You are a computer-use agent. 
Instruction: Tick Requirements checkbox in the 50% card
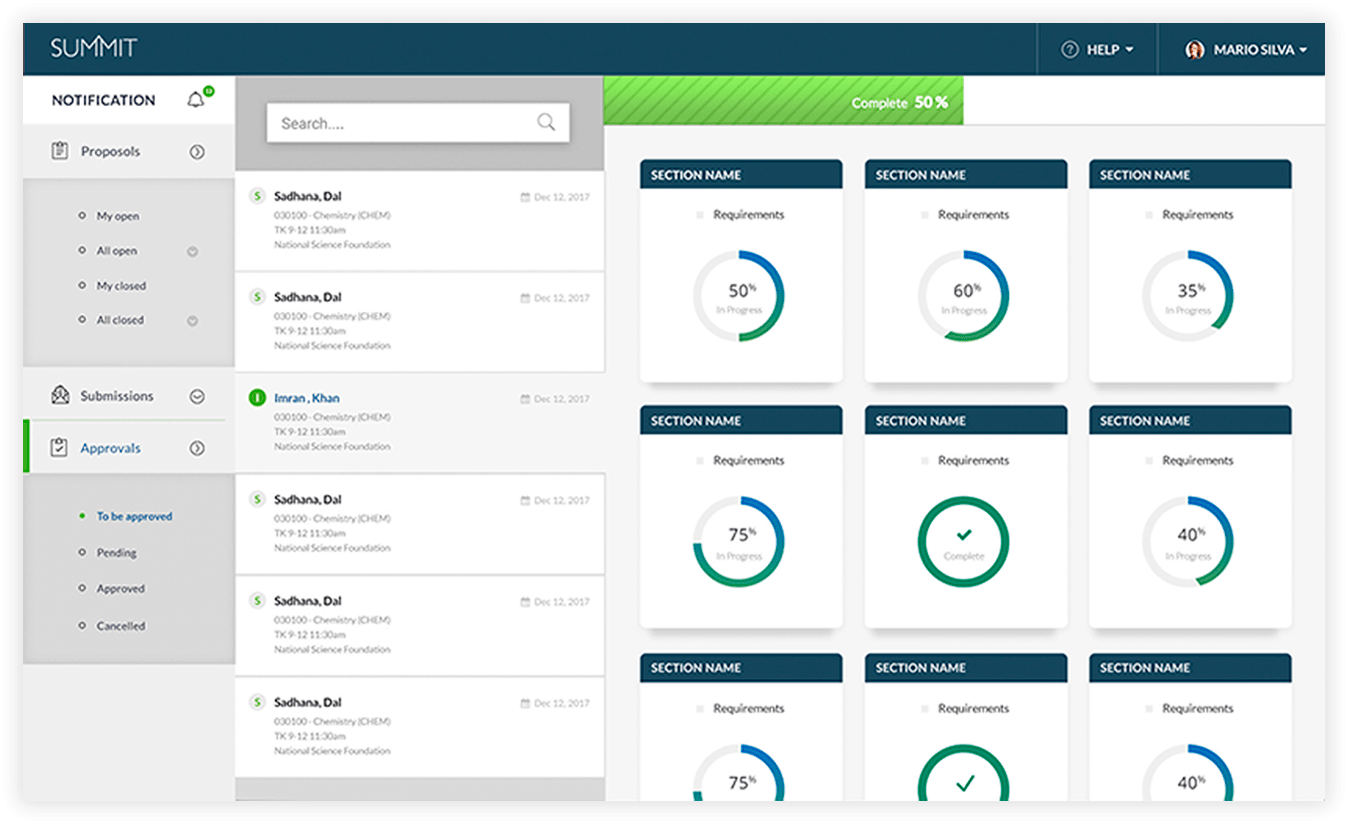pyautogui.click(x=699, y=215)
